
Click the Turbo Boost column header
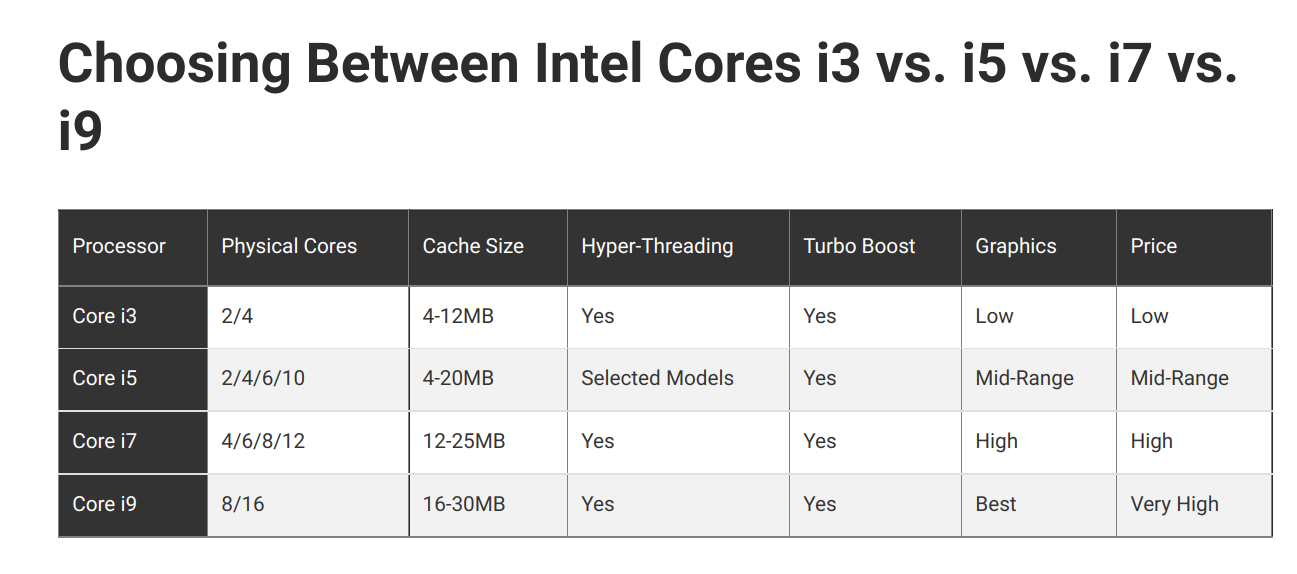(x=859, y=246)
